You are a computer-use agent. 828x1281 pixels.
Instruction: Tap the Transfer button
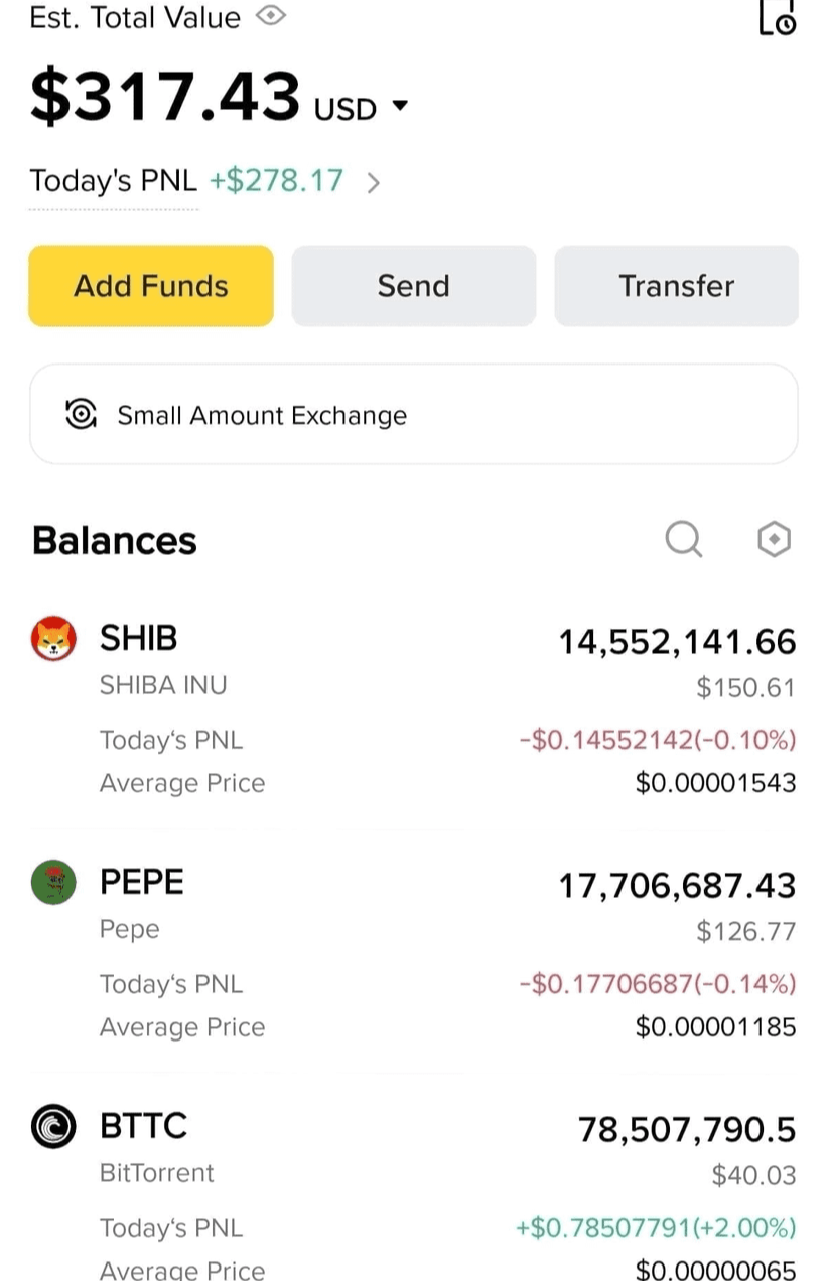[677, 286]
